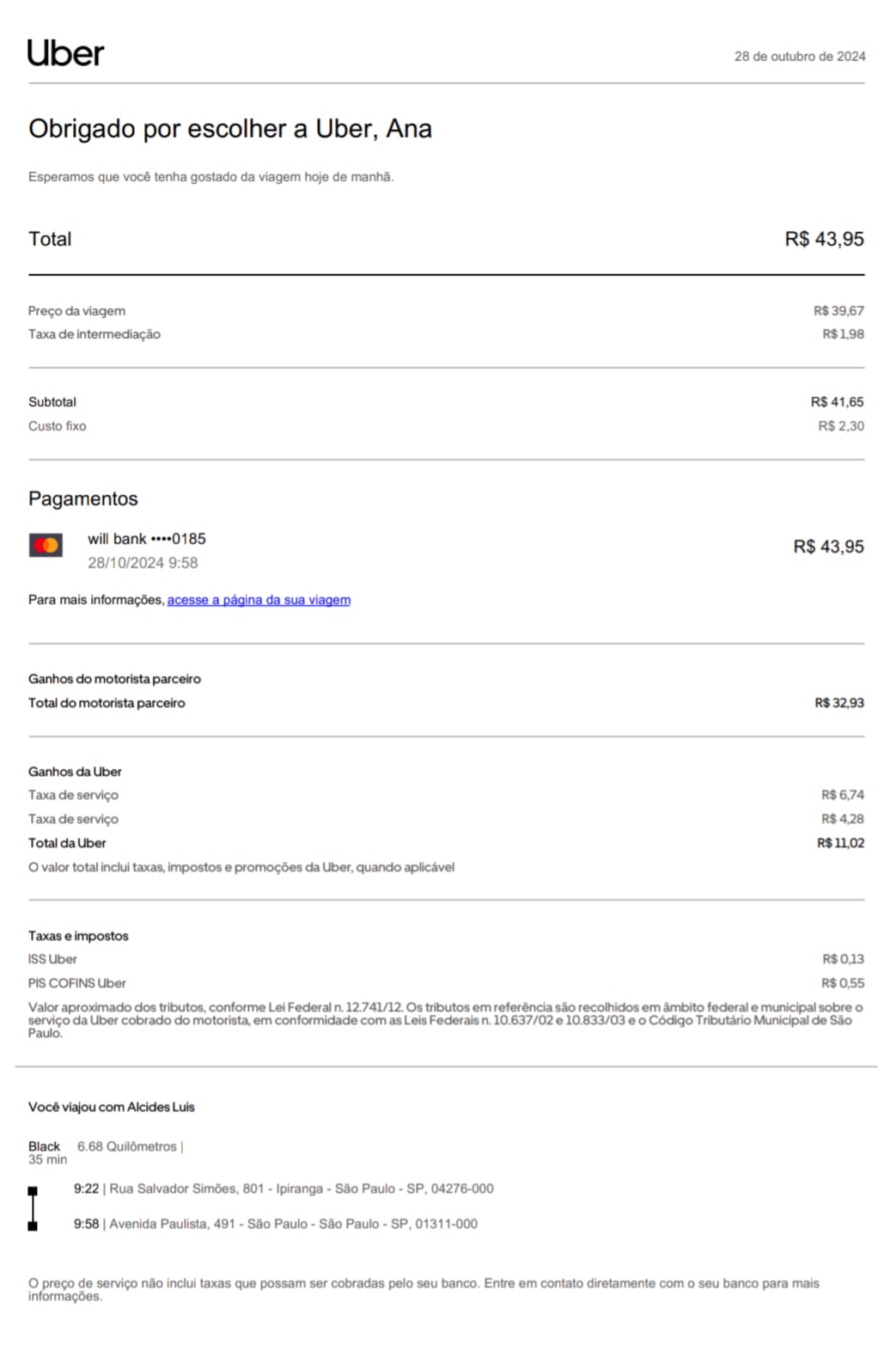This screenshot has height=1351, width=896.
Task: Click the PIS COFINS Uber tax line
Action: 76,983
